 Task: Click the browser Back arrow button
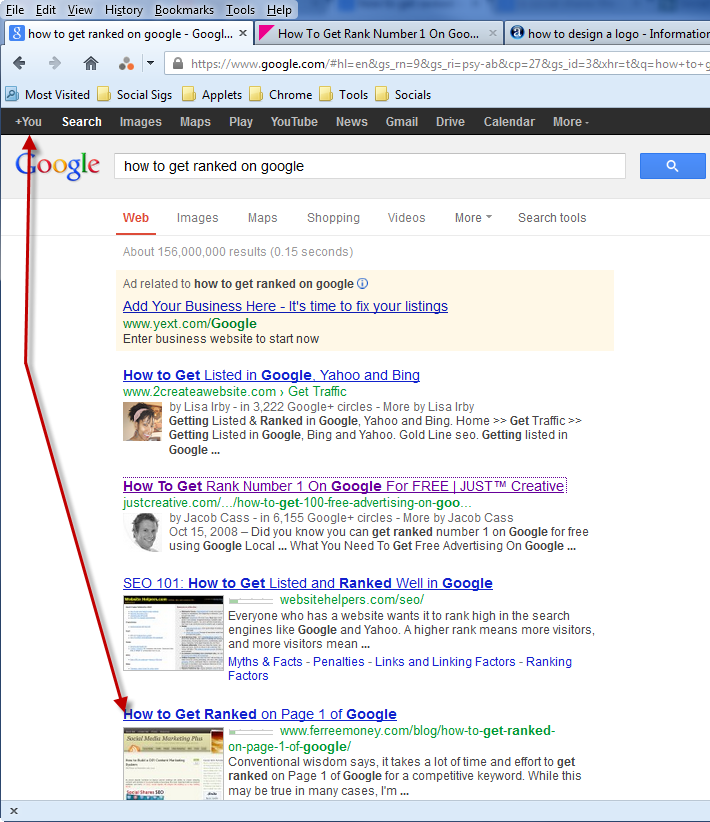[x=19, y=63]
